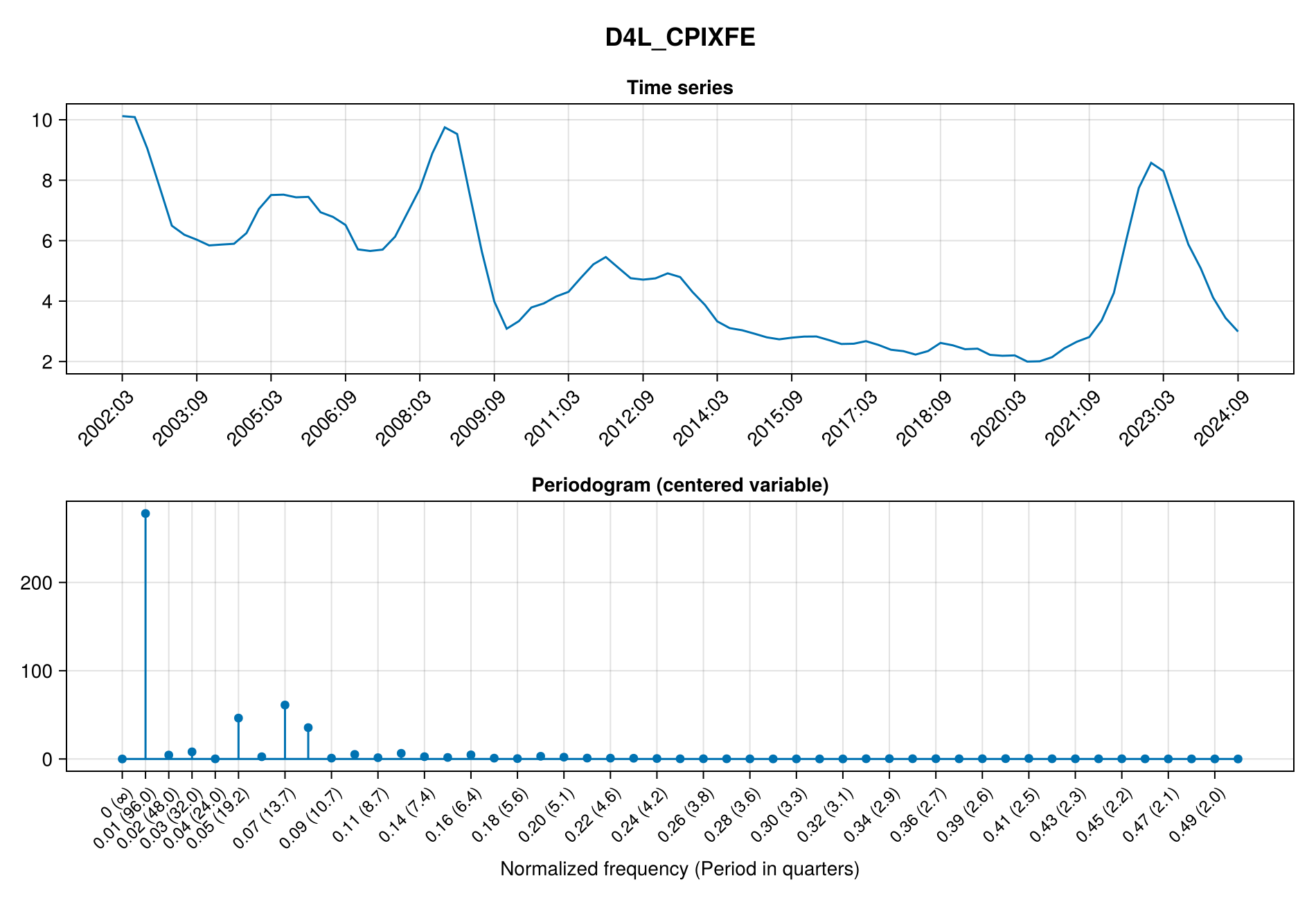Click the periodogram dot at frequency 0.07
The width and height of the screenshot is (1316, 900).
(285, 705)
